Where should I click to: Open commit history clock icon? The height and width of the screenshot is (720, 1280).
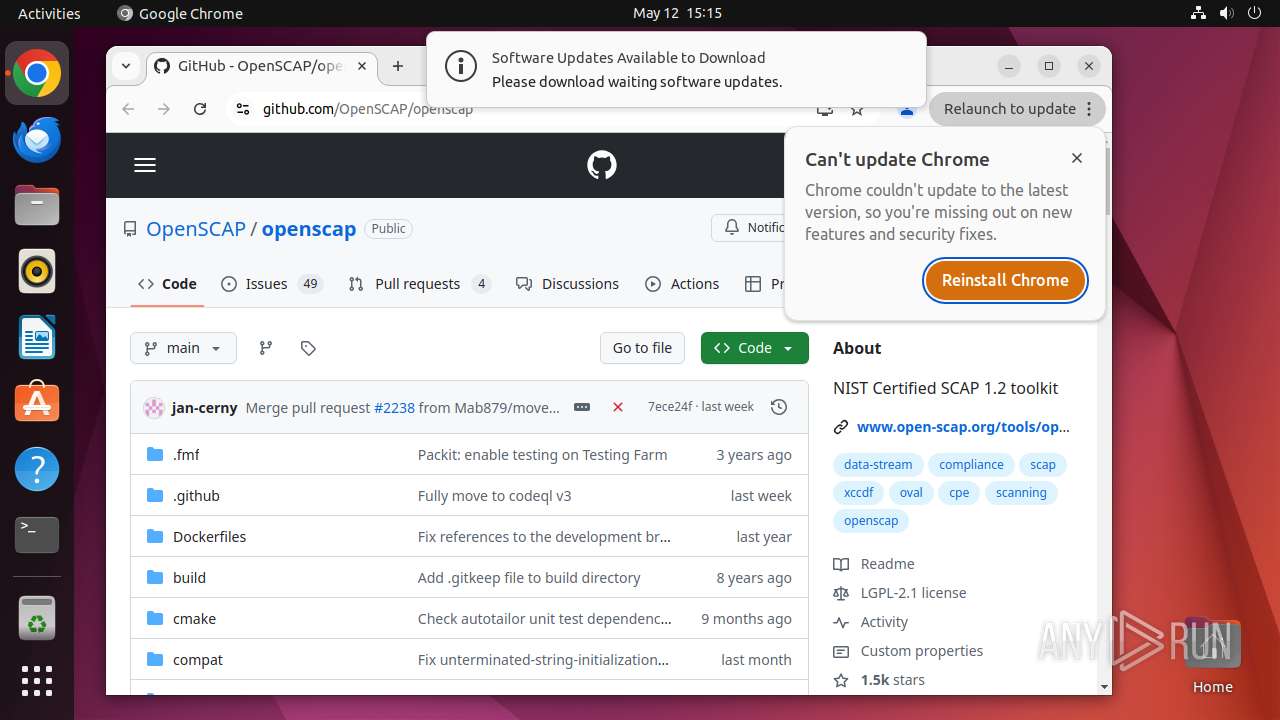(779, 407)
